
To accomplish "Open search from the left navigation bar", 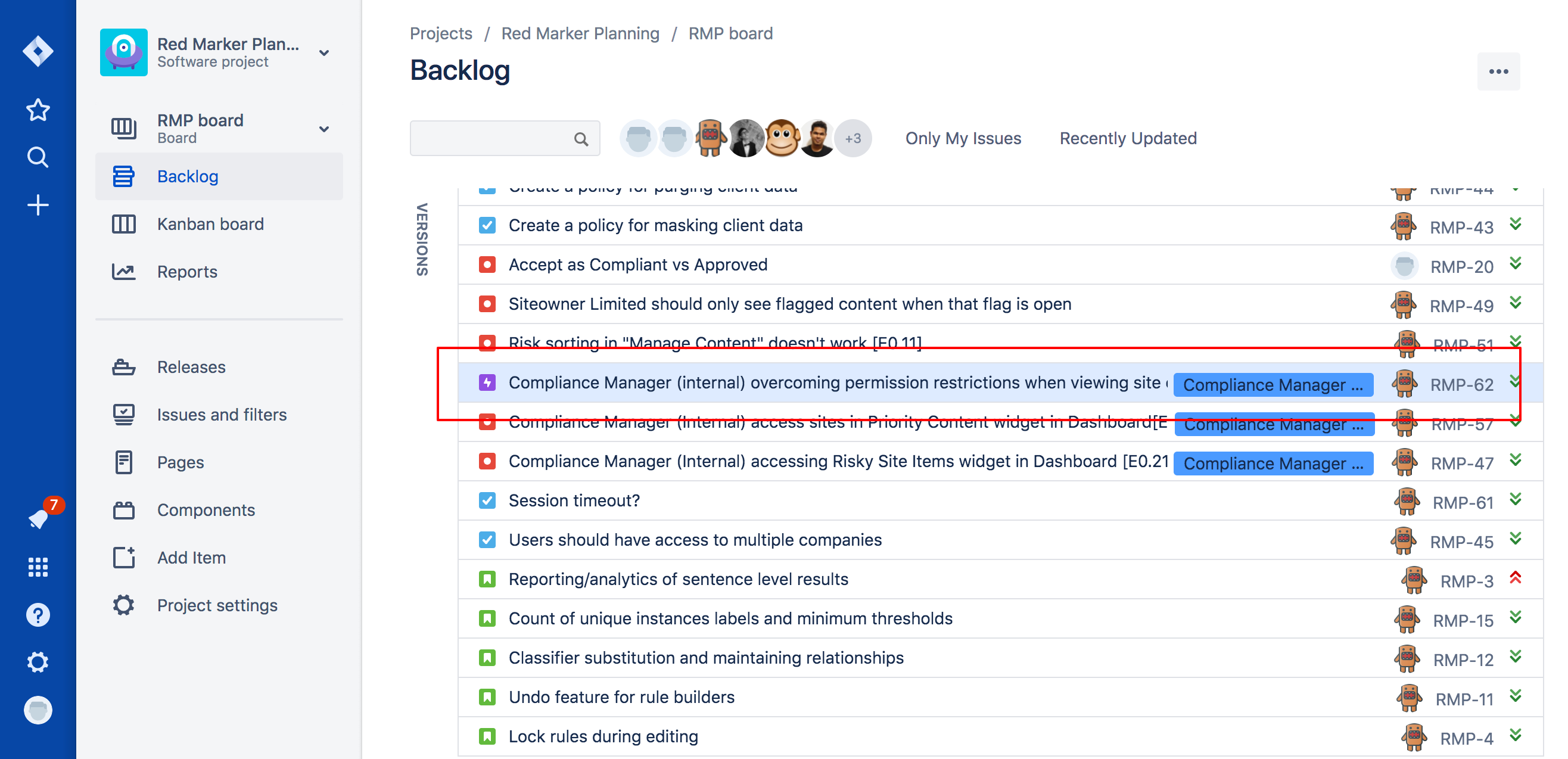I will pyautogui.click(x=38, y=158).
